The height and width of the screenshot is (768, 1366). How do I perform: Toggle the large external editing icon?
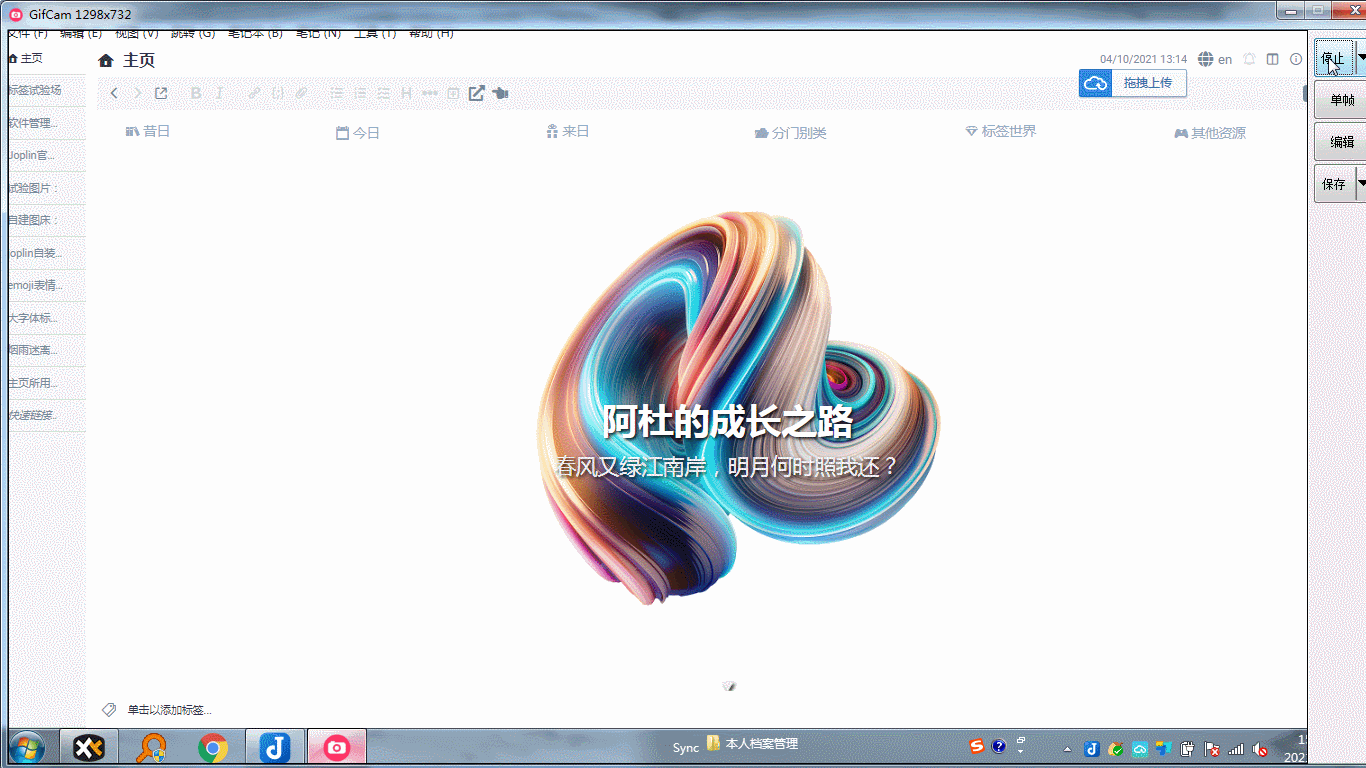tap(477, 93)
